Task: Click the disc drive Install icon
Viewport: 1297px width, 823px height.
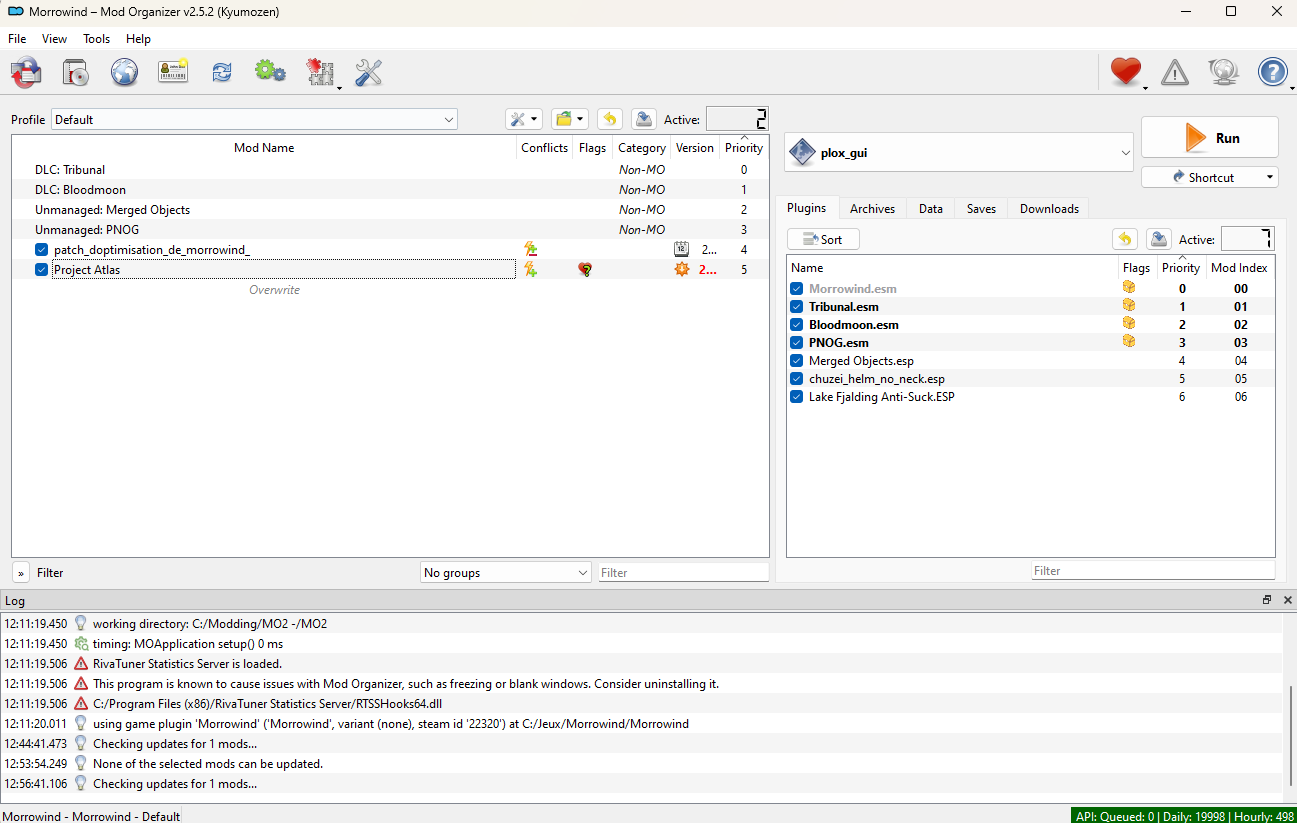Action: 76,72
